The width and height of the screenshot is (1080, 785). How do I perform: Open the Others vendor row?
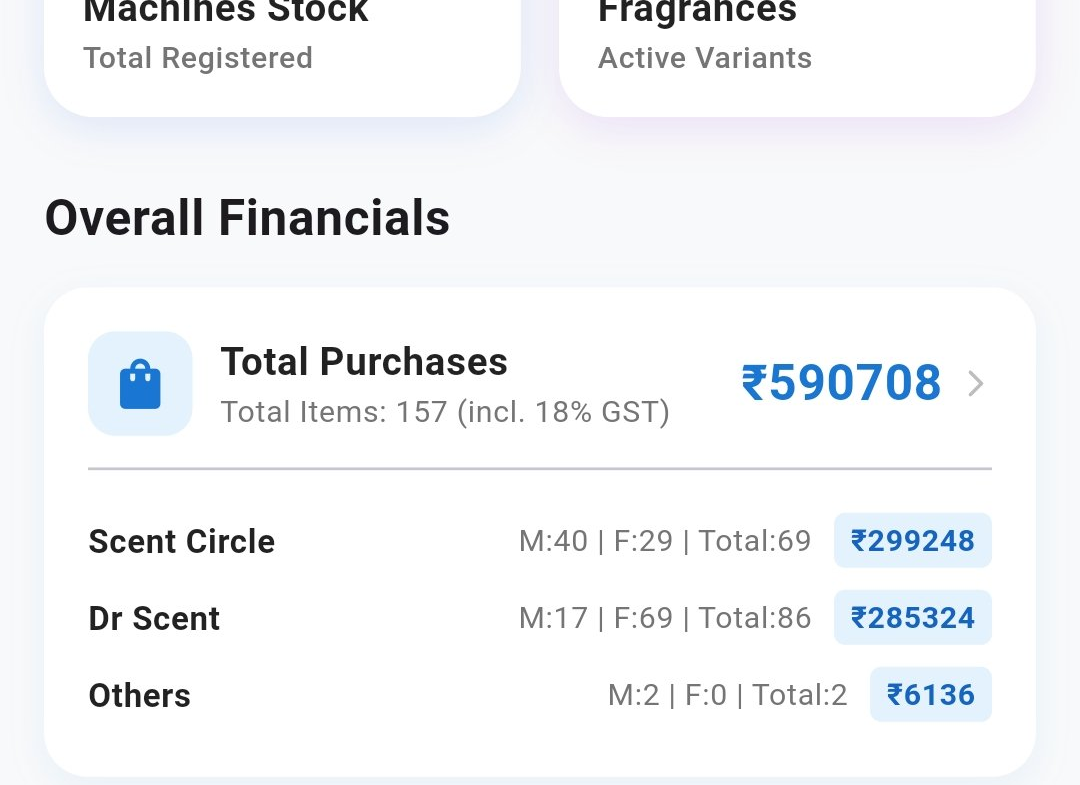click(x=540, y=695)
